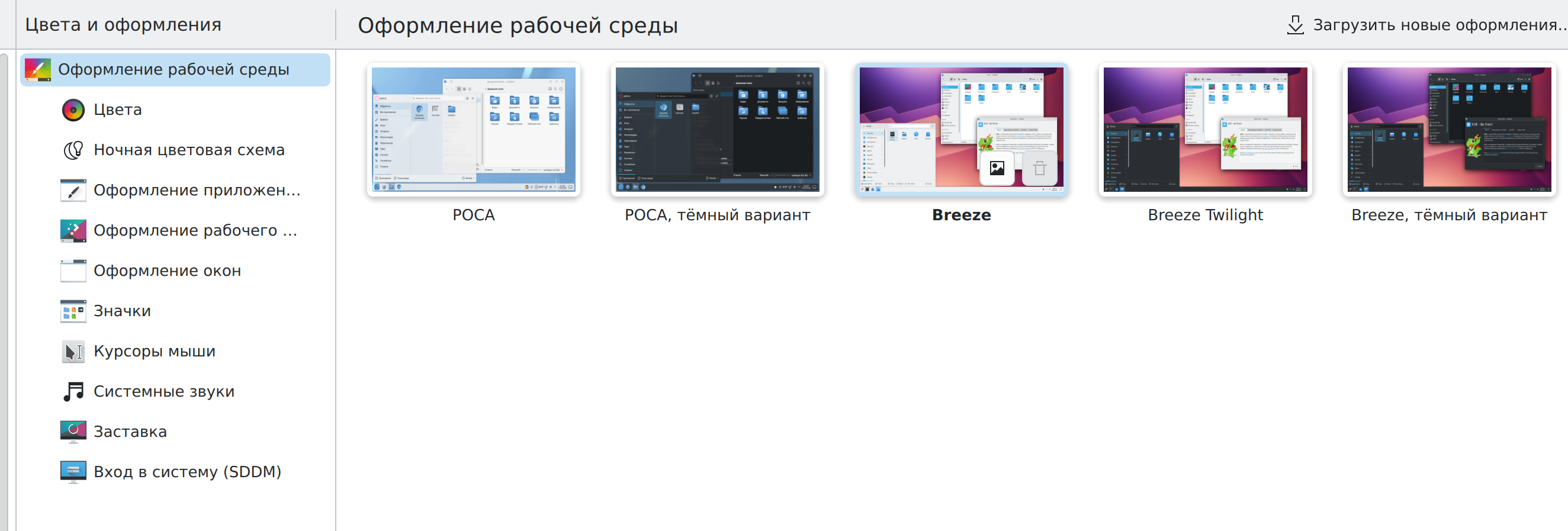Go to Курсоры мыши settings
1568x531 pixels.
[175, 352]
